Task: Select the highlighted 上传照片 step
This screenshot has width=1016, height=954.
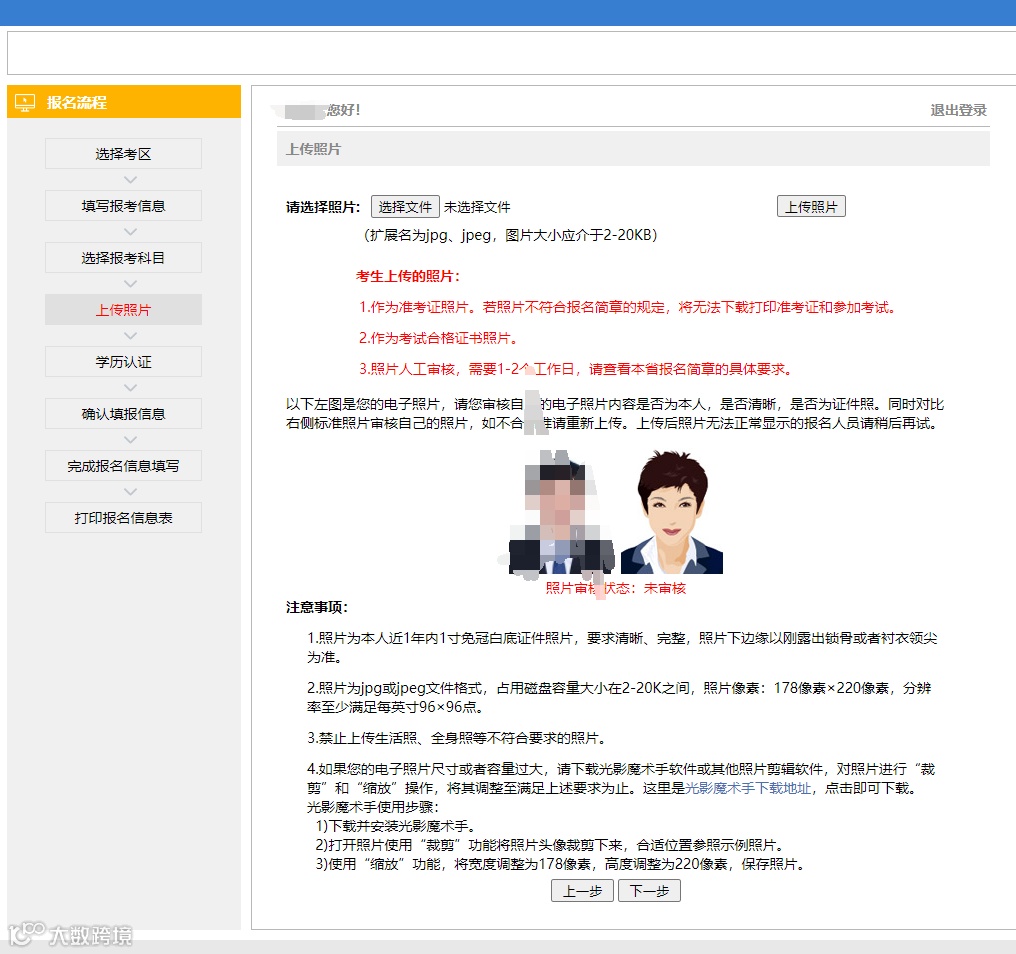Action: pos(123,310)
